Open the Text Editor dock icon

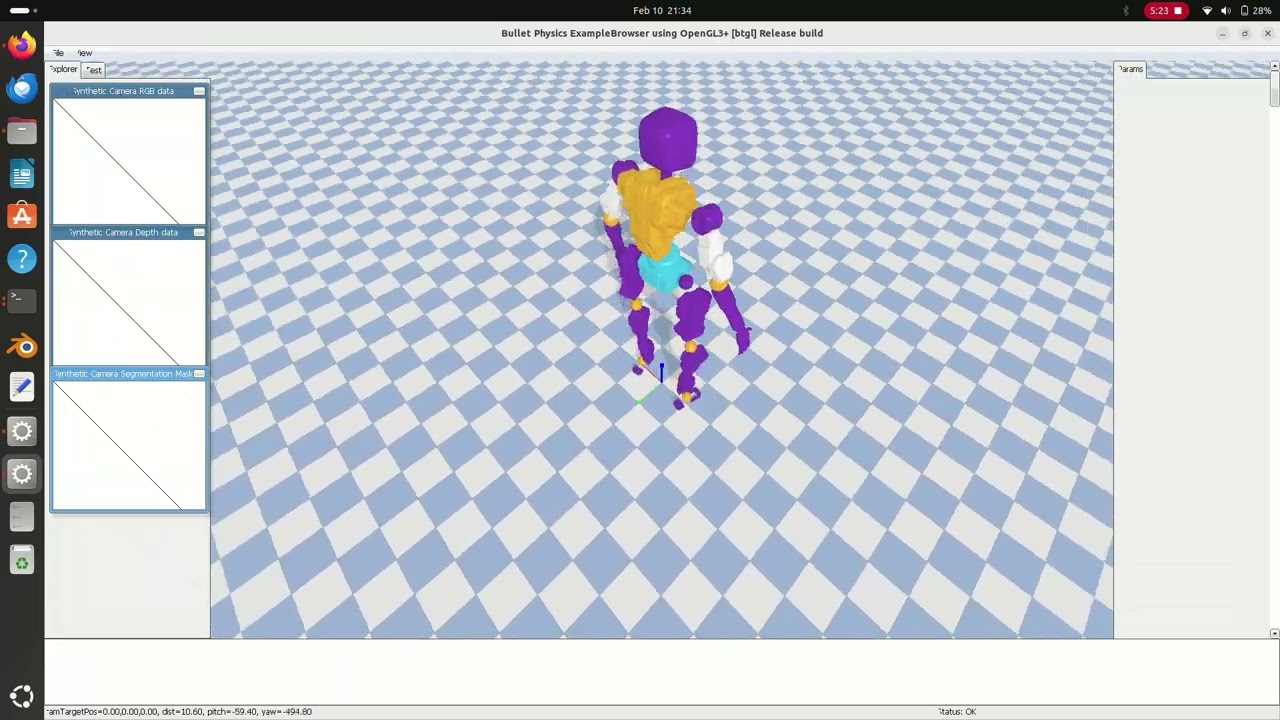pyautogui.click(x=22, y=389)
